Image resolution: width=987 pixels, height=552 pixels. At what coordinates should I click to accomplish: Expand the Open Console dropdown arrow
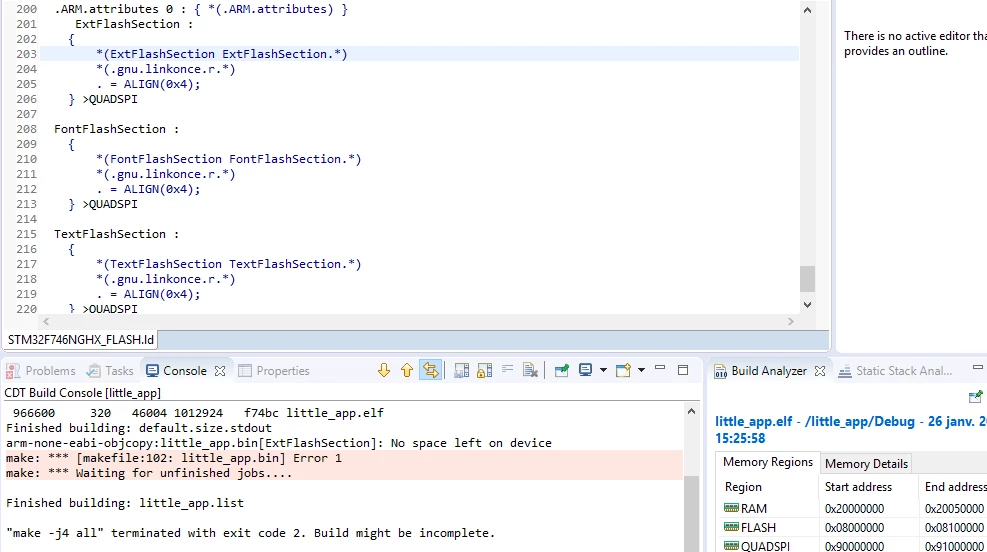click(641, 370)
